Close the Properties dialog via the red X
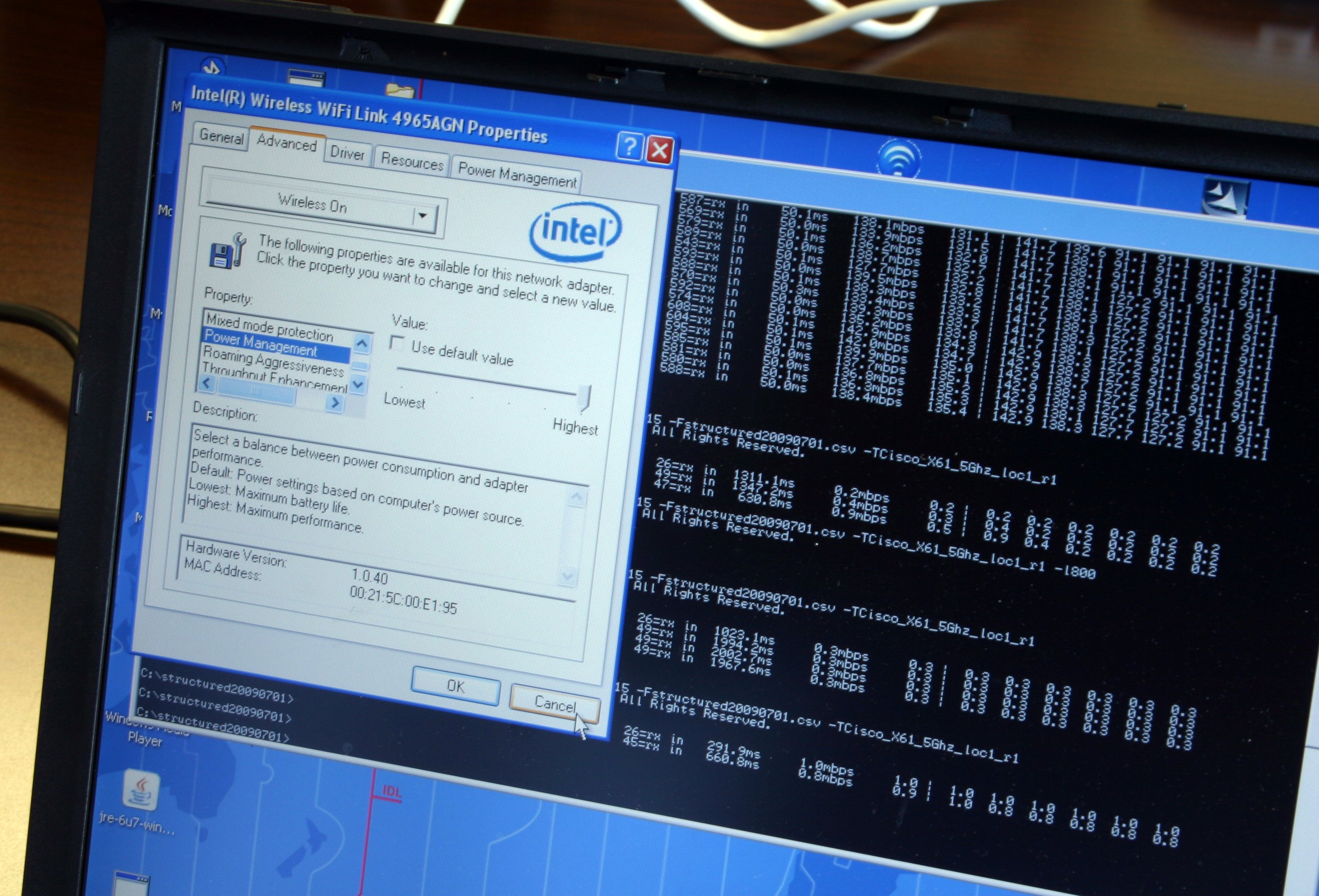Image resolution: width=1319 pixels, height=896 pixels. tap(659, 150)
